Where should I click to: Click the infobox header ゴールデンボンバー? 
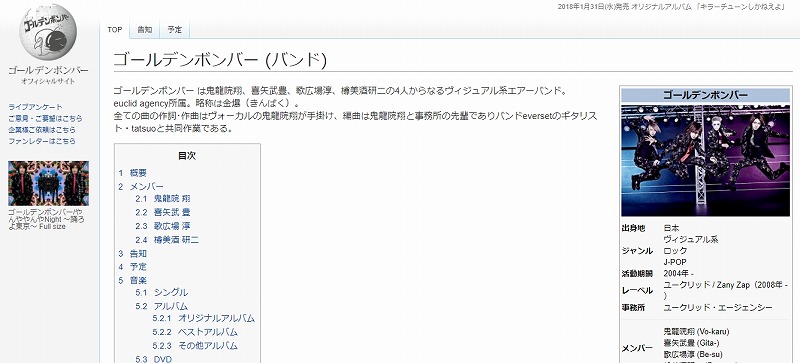click(x=706, y=95)
